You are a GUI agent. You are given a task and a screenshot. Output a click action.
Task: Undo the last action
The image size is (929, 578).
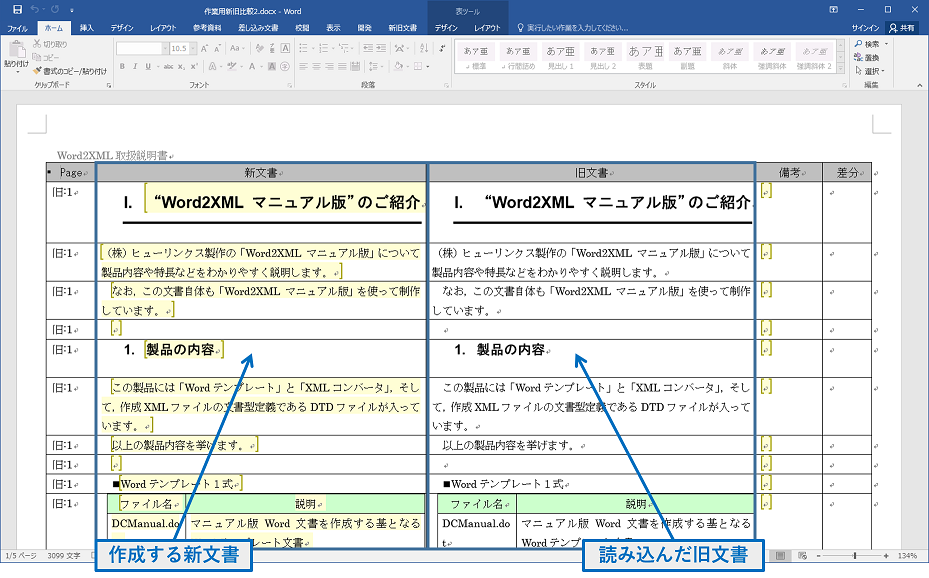(35, 9)
